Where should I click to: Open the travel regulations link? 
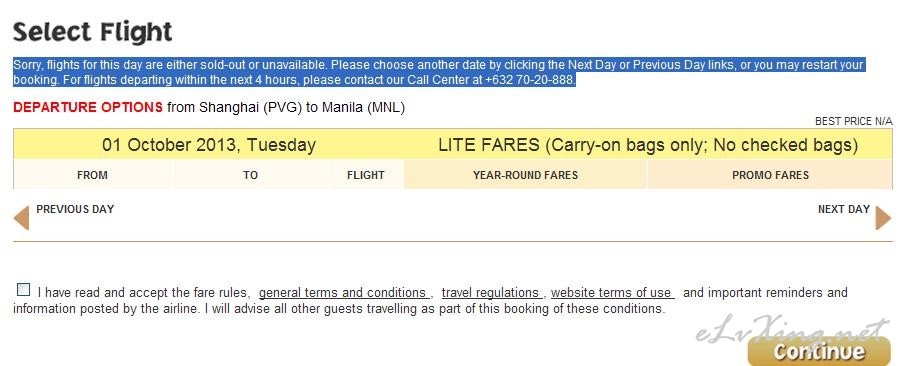coord(491,293)
